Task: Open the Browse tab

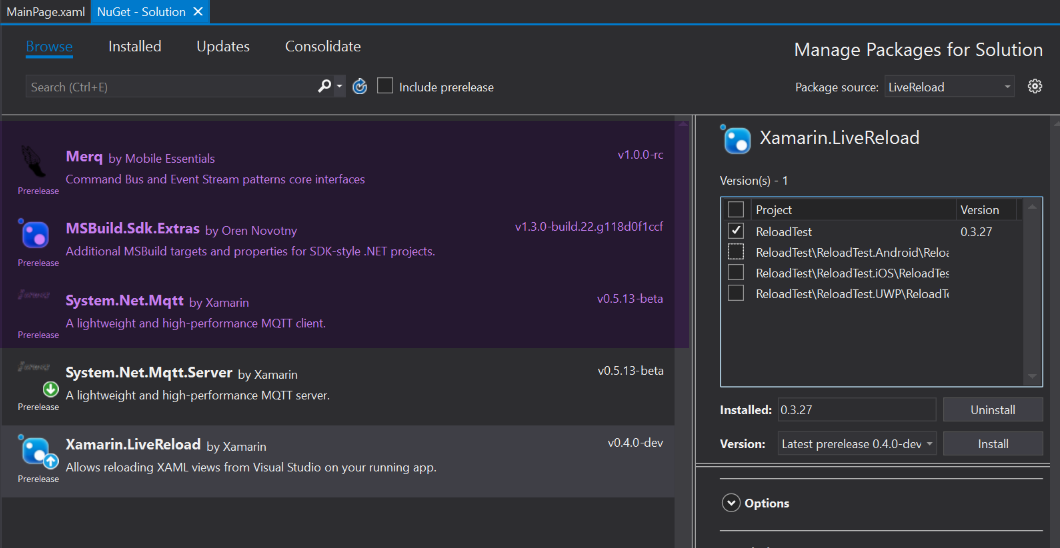Action: pyautogui.click(x=49, y=47)
